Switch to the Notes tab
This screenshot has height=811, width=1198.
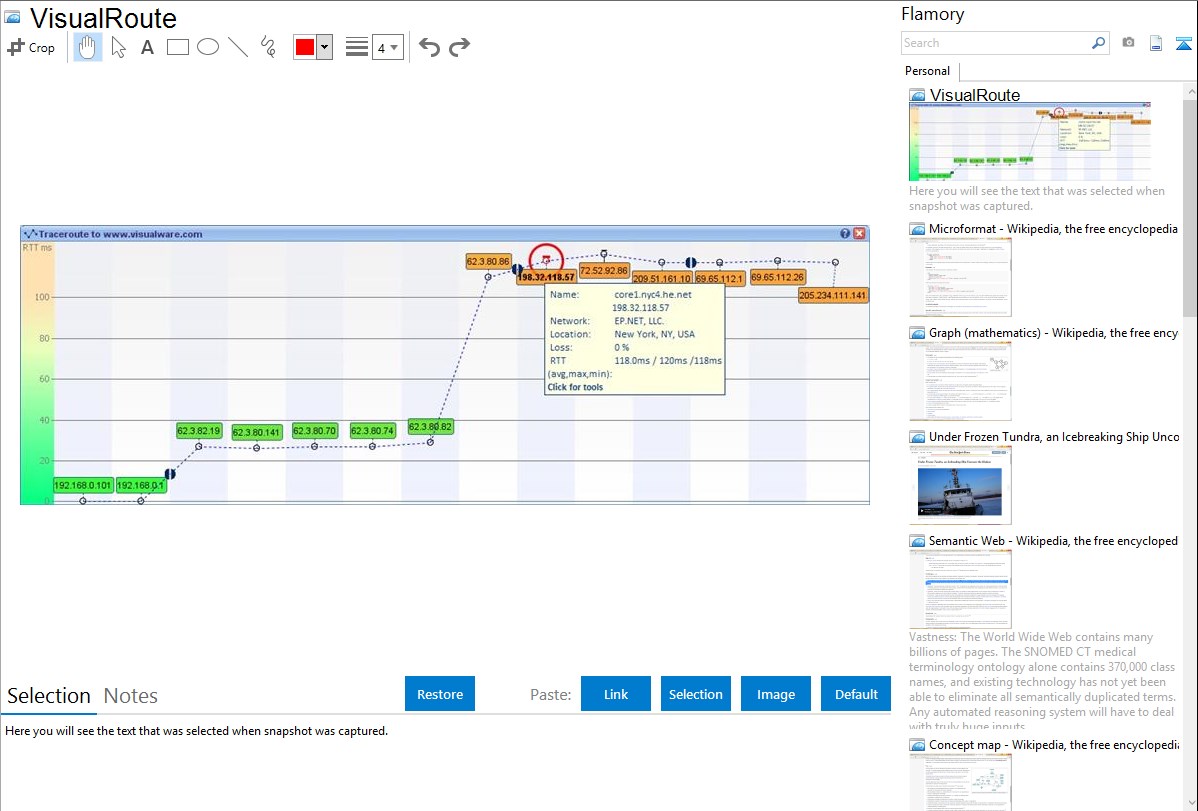131,696
